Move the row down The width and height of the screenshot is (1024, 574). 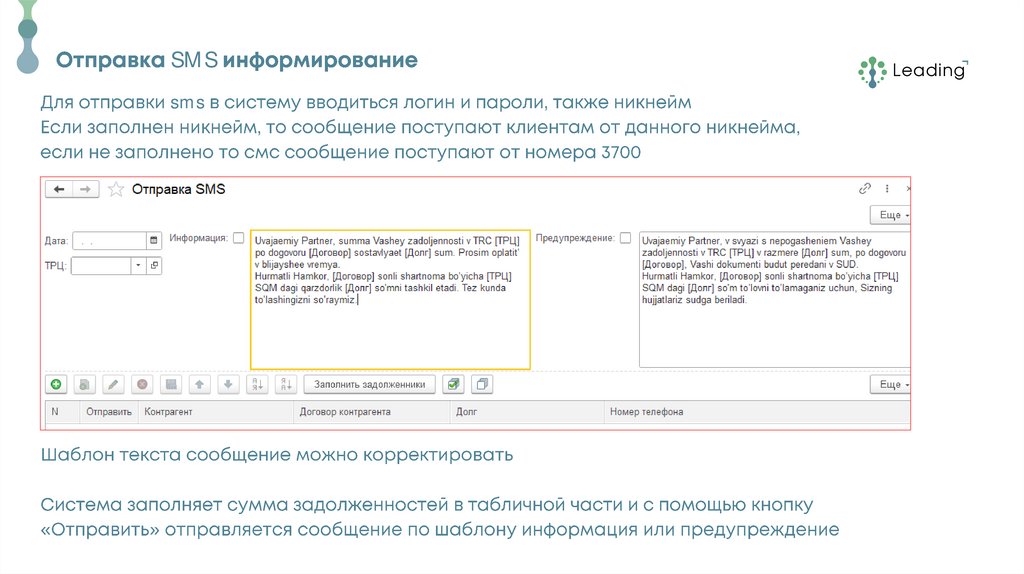pos(228,385)
